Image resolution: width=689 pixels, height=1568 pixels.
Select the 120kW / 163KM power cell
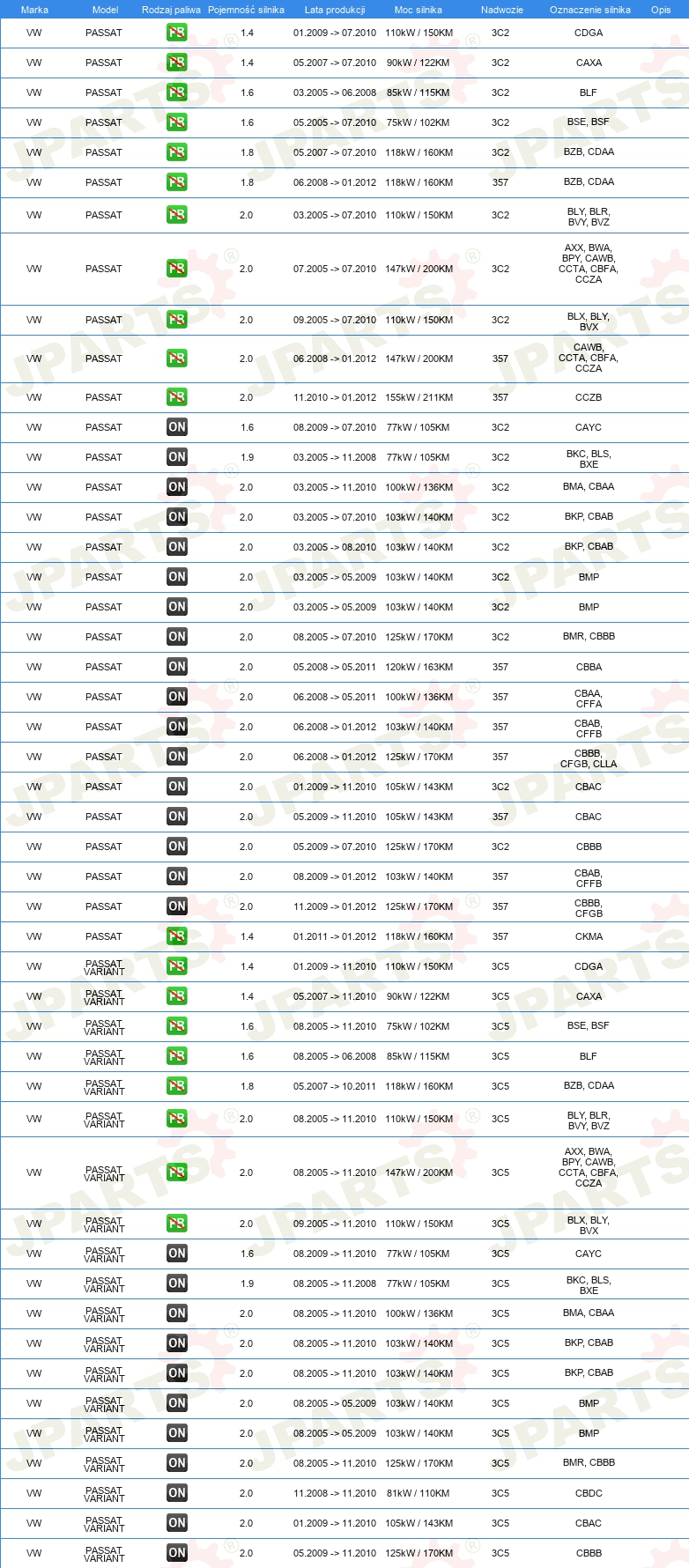point(419,667)
